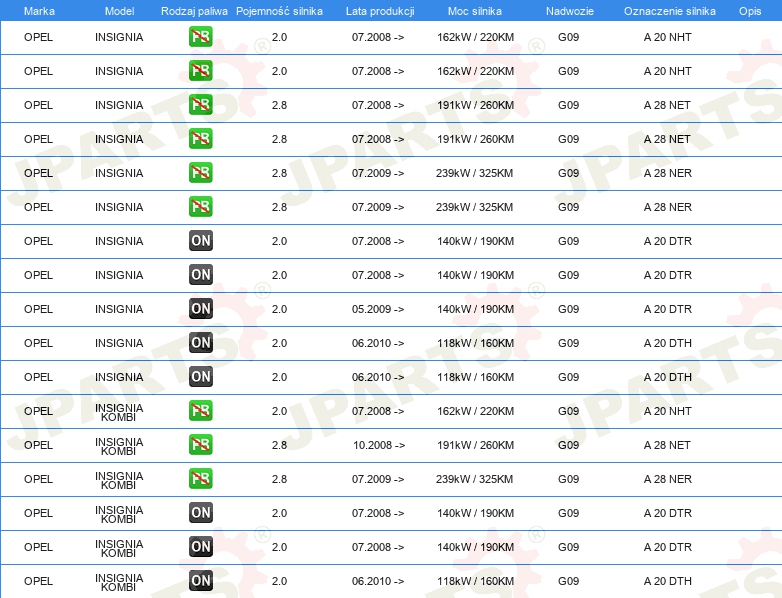Click the Lata produkcji column header

point(380,11)
